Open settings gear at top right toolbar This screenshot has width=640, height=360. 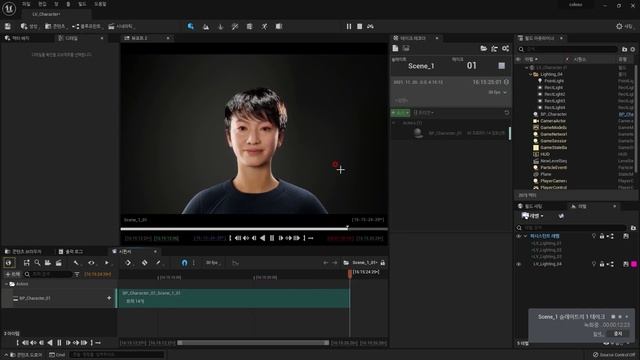(619, 27)
